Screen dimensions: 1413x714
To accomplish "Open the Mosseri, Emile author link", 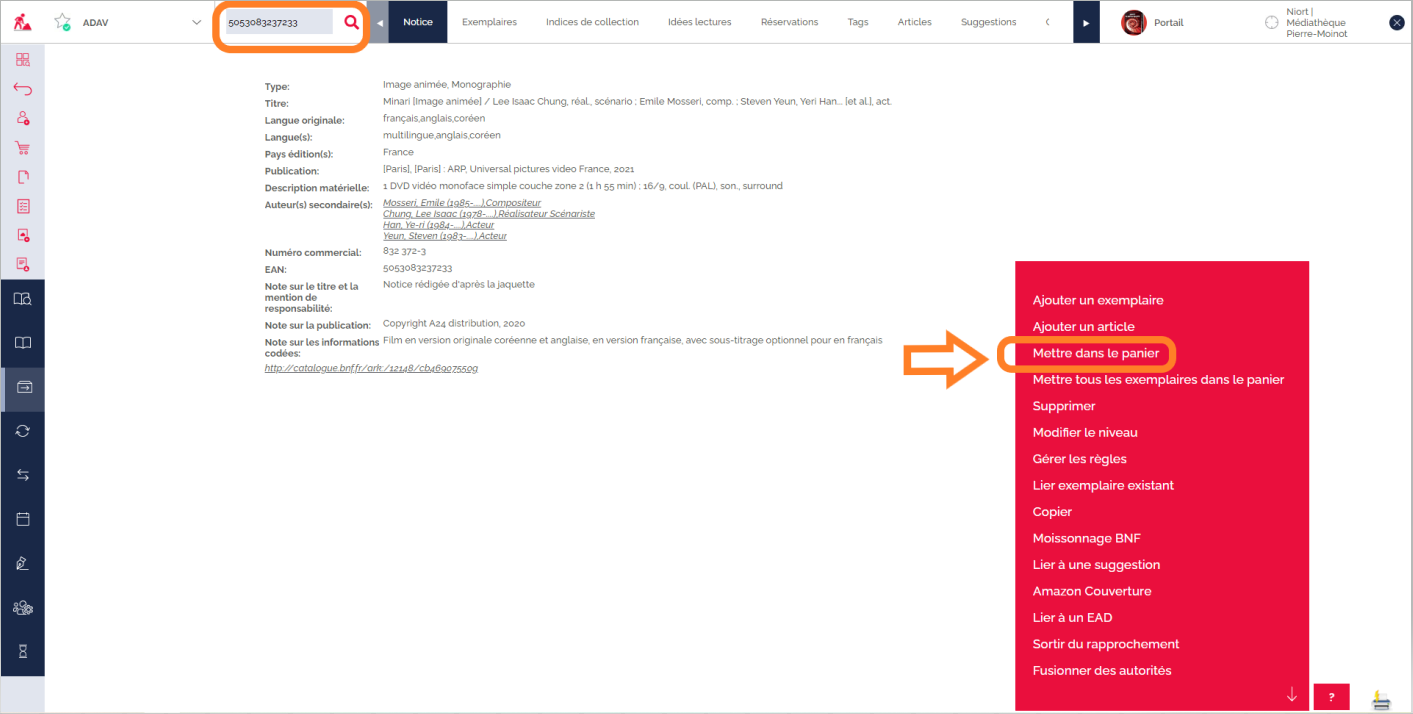I will [462, 203].
